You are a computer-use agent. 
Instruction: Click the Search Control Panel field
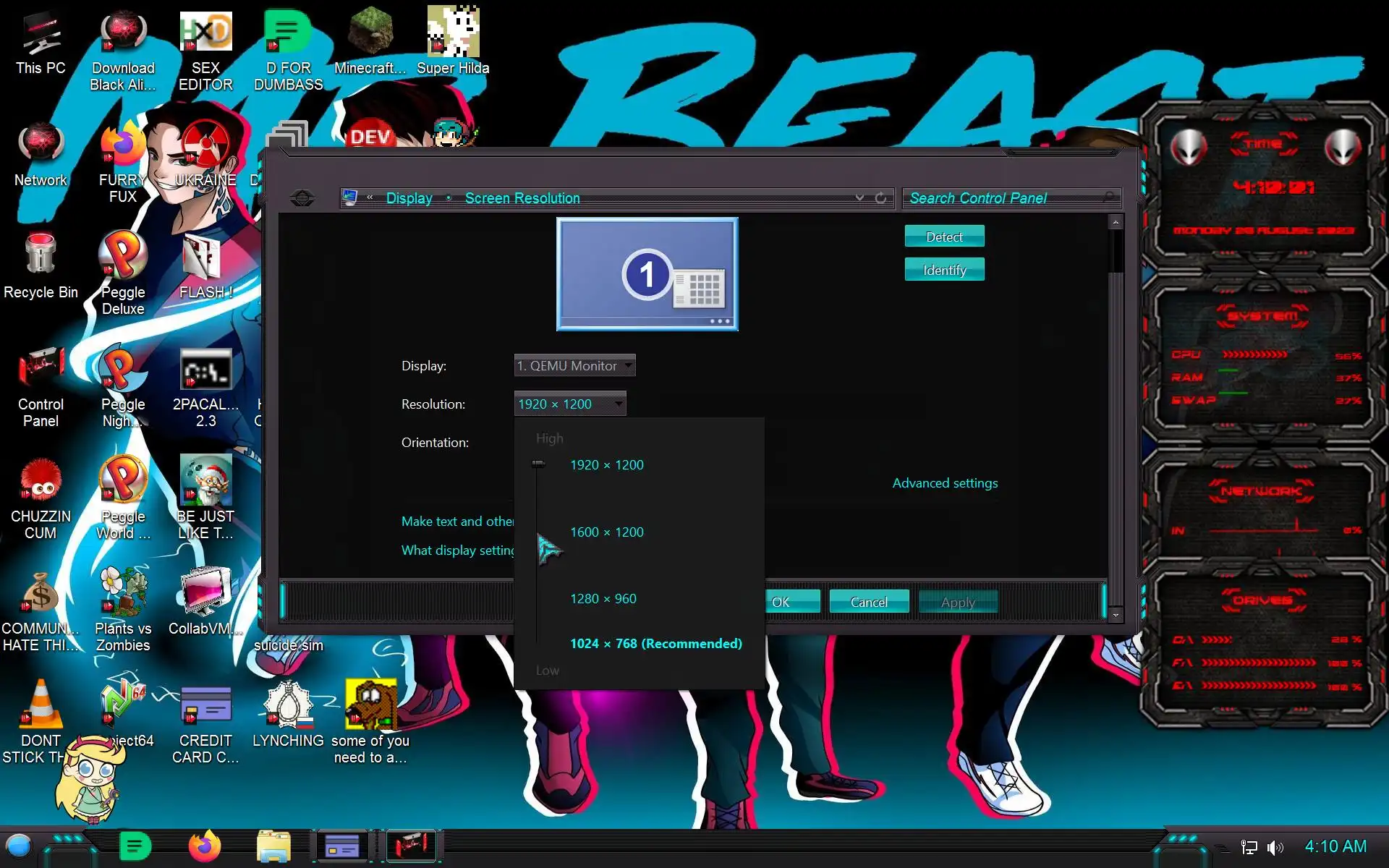coord(1006,197)
